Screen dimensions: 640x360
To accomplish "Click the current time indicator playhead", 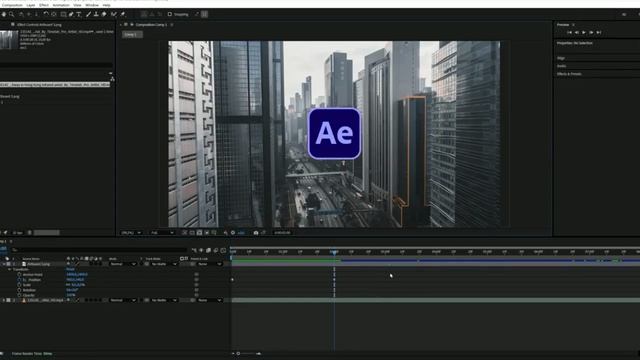I will 334,252.
